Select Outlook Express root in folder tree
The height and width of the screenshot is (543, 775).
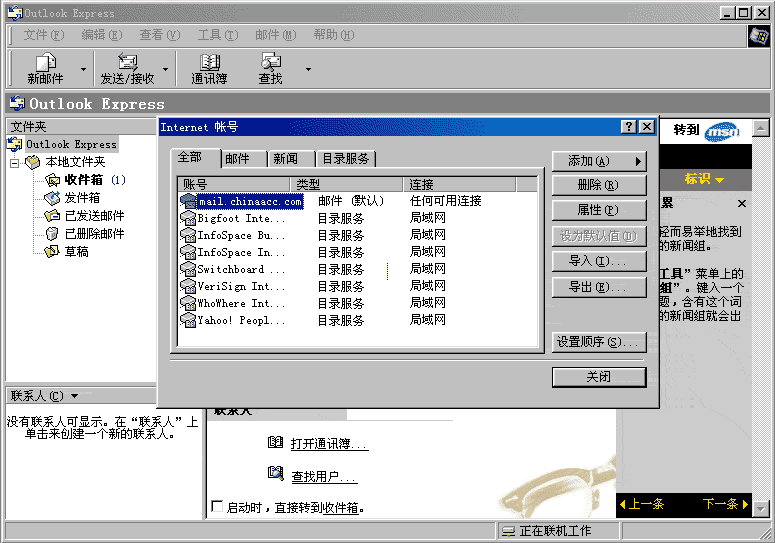click(x=71, y=144)
